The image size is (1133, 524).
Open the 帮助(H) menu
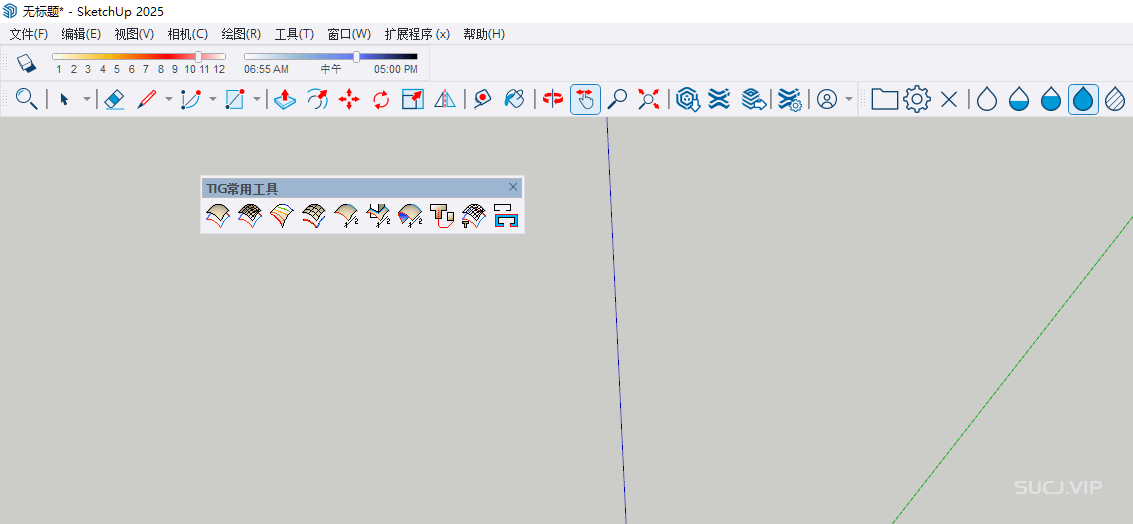[484, 34]
